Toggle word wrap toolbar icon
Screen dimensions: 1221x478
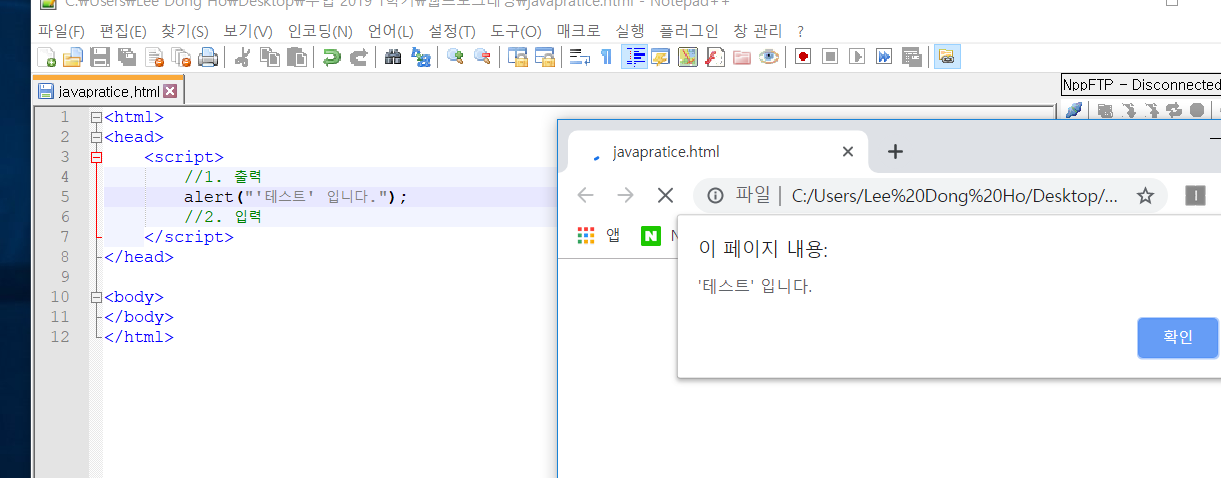click(x=579, y=57)
